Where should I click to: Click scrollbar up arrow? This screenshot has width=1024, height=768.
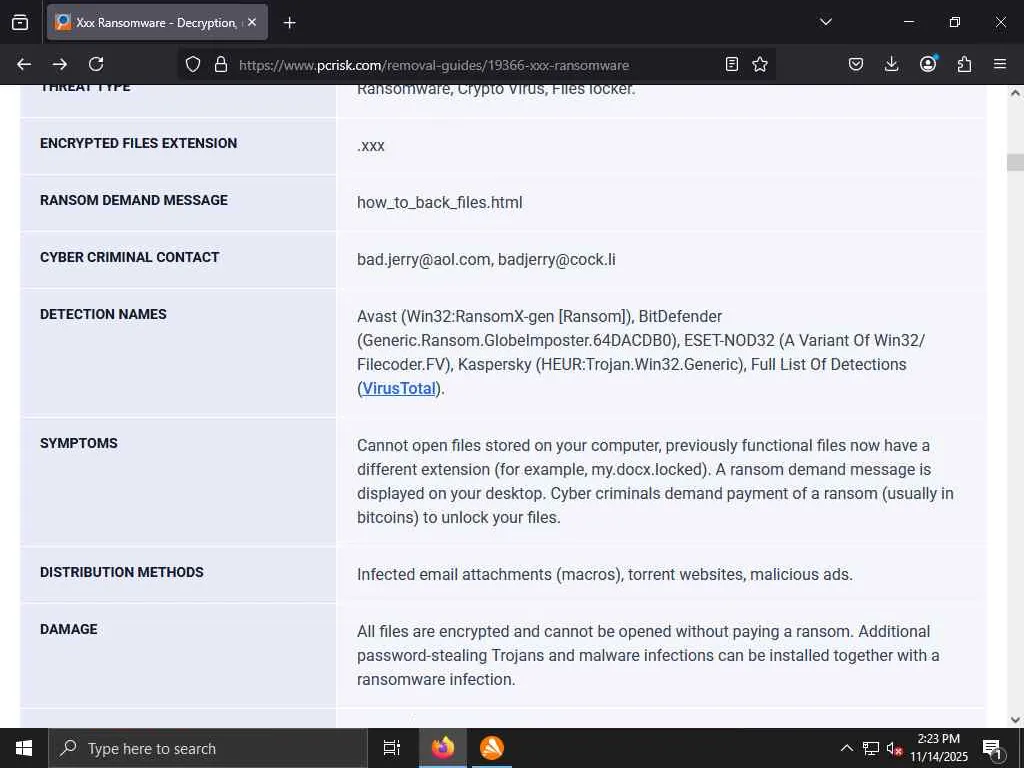click(1015, 93)
